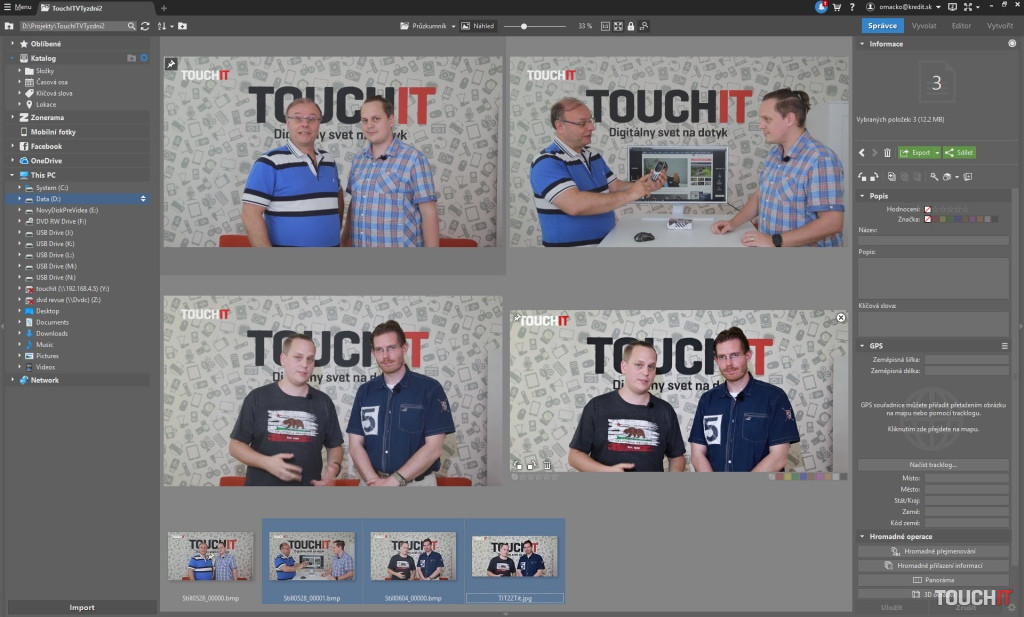Remove the fourth preview with its X icon
1024x617 pixels.
(840, 317)
